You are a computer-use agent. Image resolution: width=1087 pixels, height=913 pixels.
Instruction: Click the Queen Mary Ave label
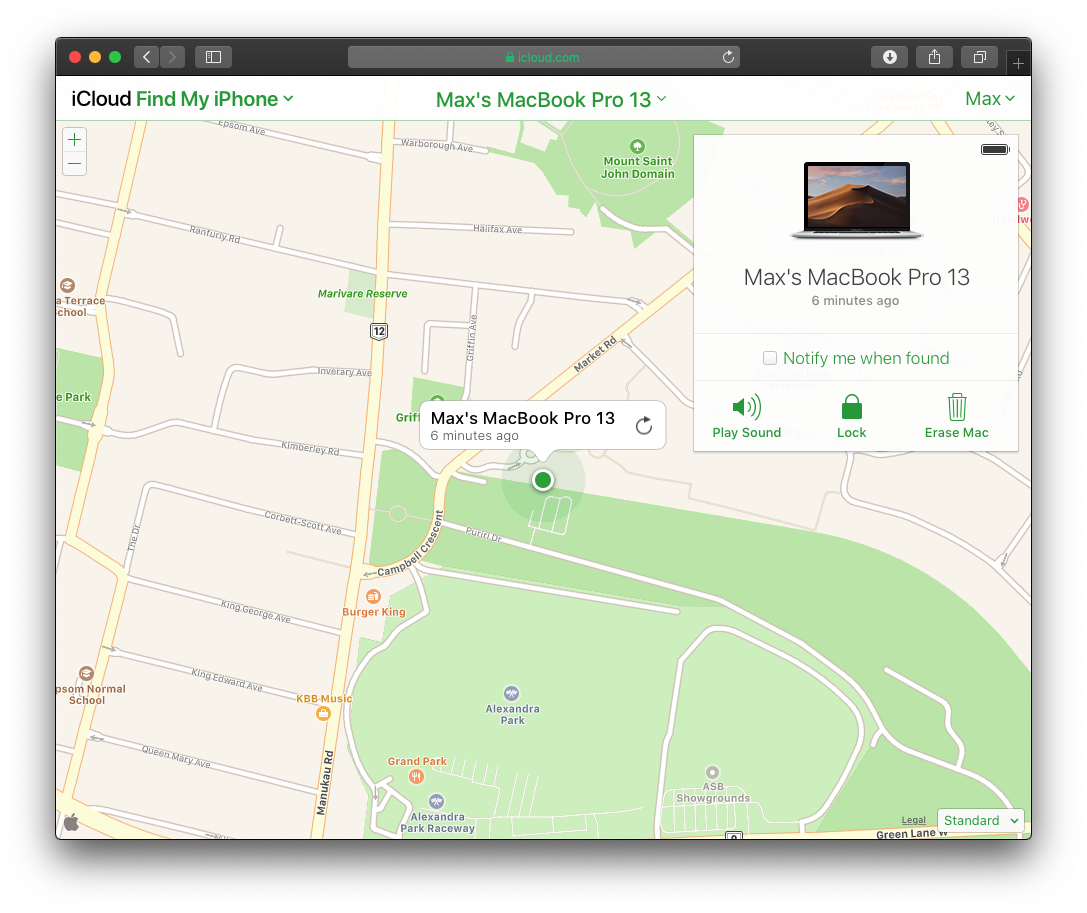176,756
